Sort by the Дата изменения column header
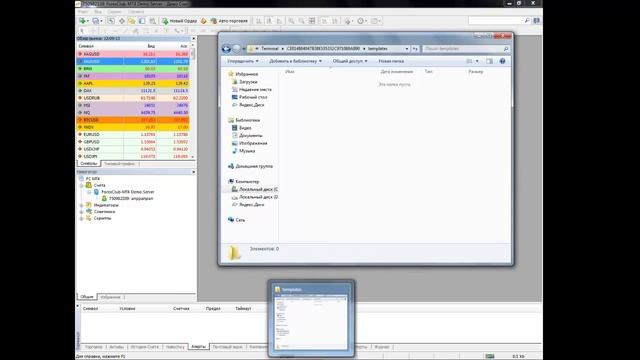The width and height of the screenshot is (640, 360). (396, 71)
